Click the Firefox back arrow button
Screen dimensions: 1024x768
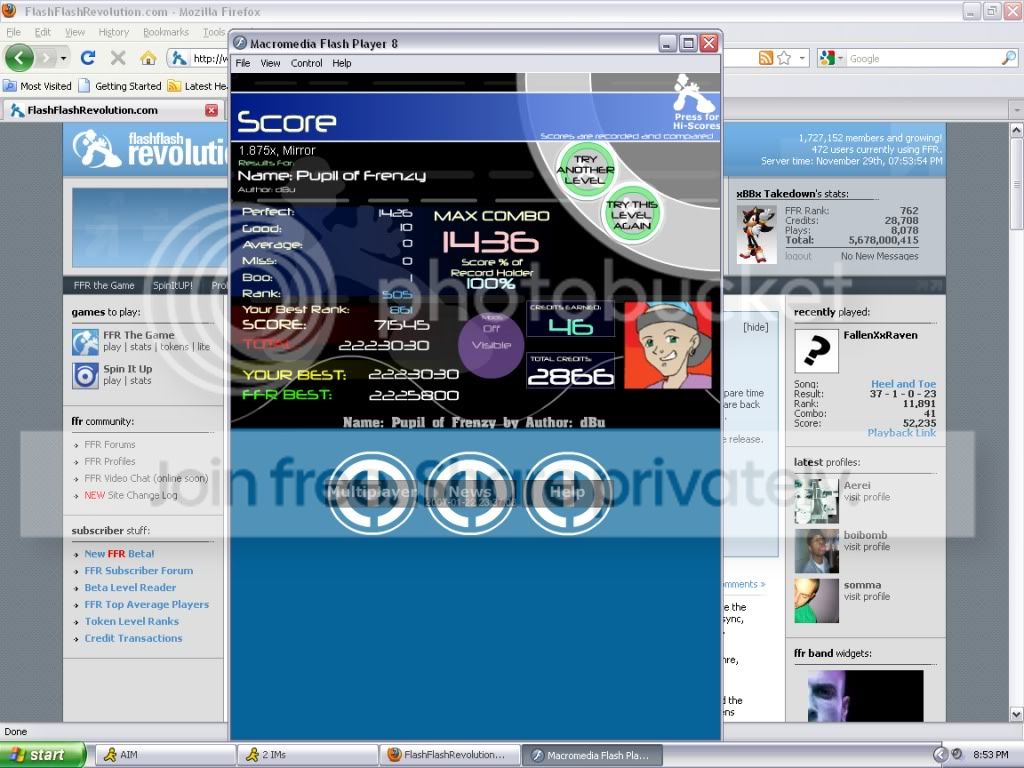19,58
